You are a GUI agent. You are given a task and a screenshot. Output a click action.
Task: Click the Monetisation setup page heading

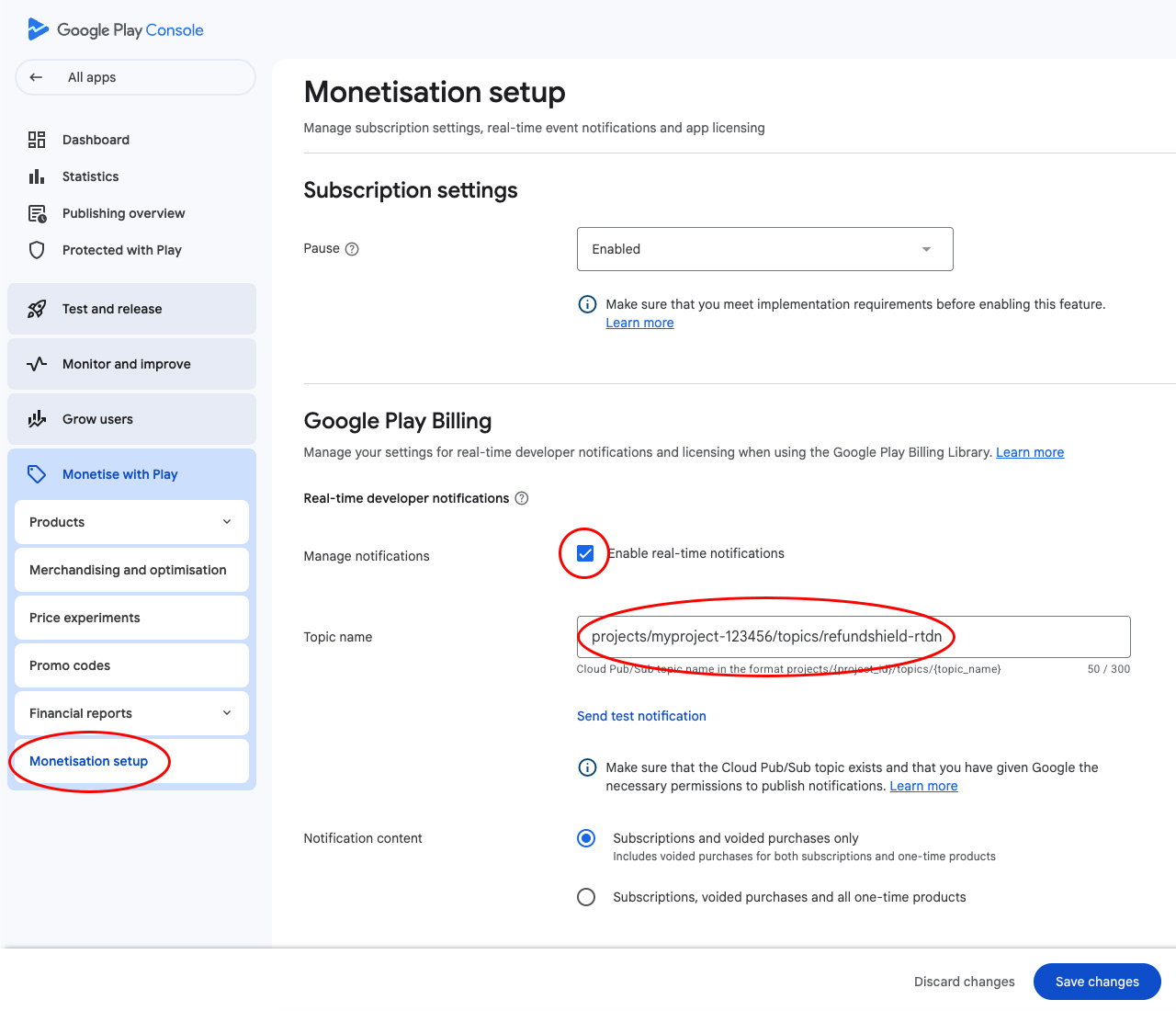point(435,92)
